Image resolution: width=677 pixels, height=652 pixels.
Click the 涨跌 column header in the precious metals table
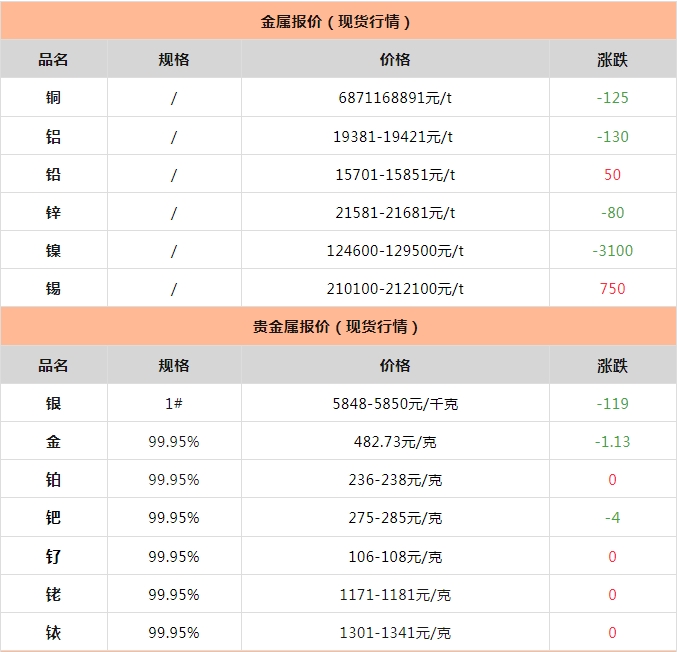click(x=612, y=365)
